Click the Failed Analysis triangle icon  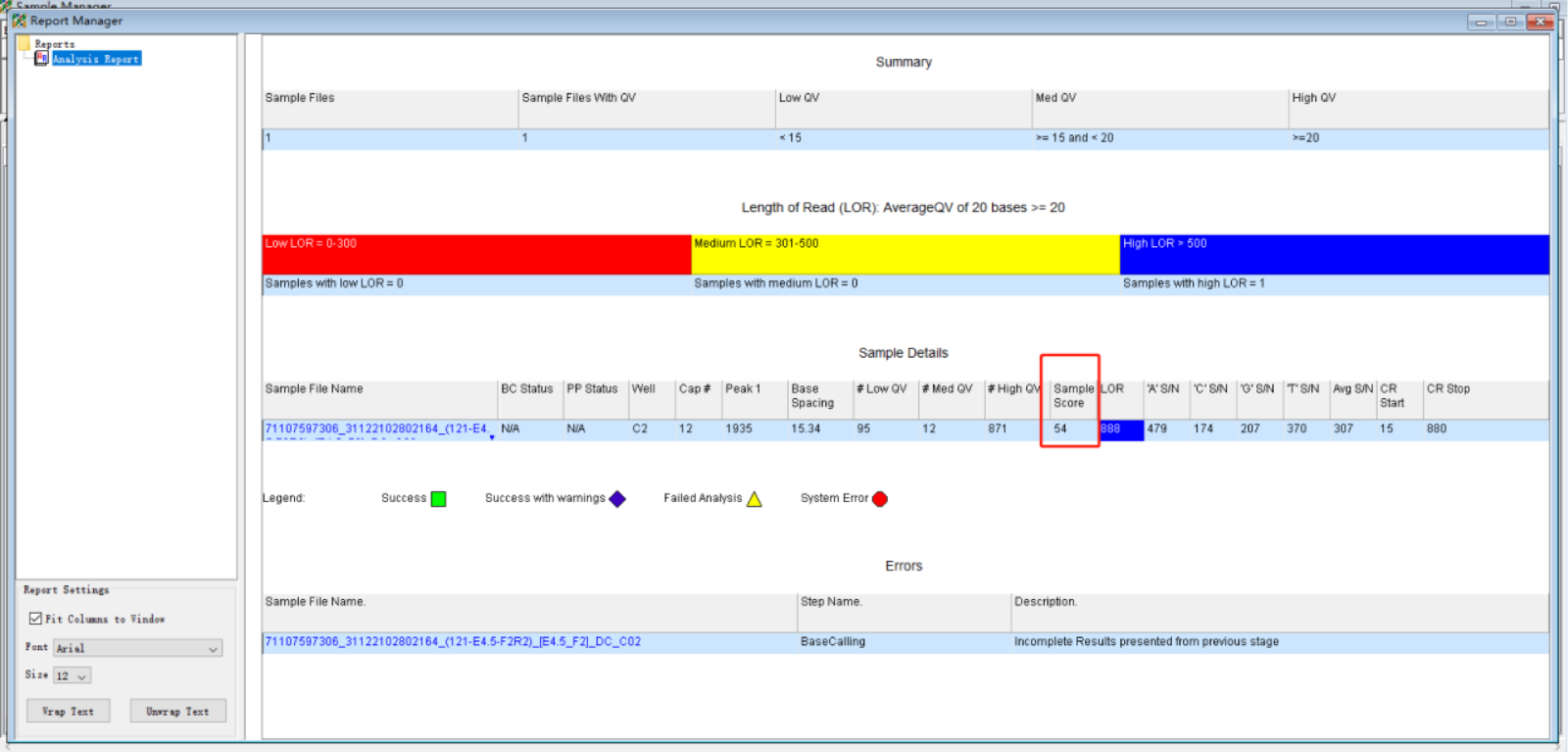[x=755, y=499]
